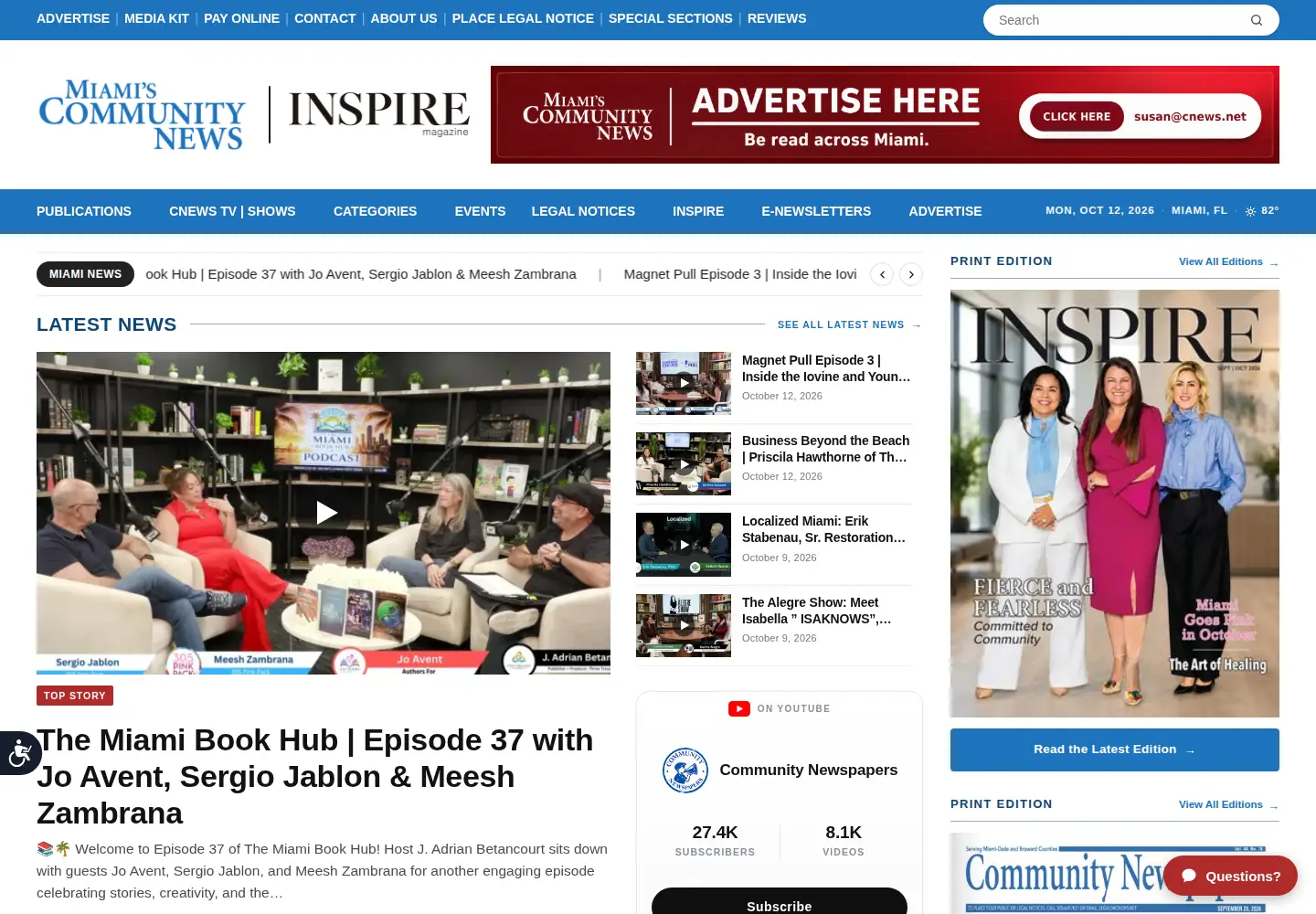The width and height of the screenshot is (1316, 914).
Task: Open the Publications menu
Action: pos(84,211)
